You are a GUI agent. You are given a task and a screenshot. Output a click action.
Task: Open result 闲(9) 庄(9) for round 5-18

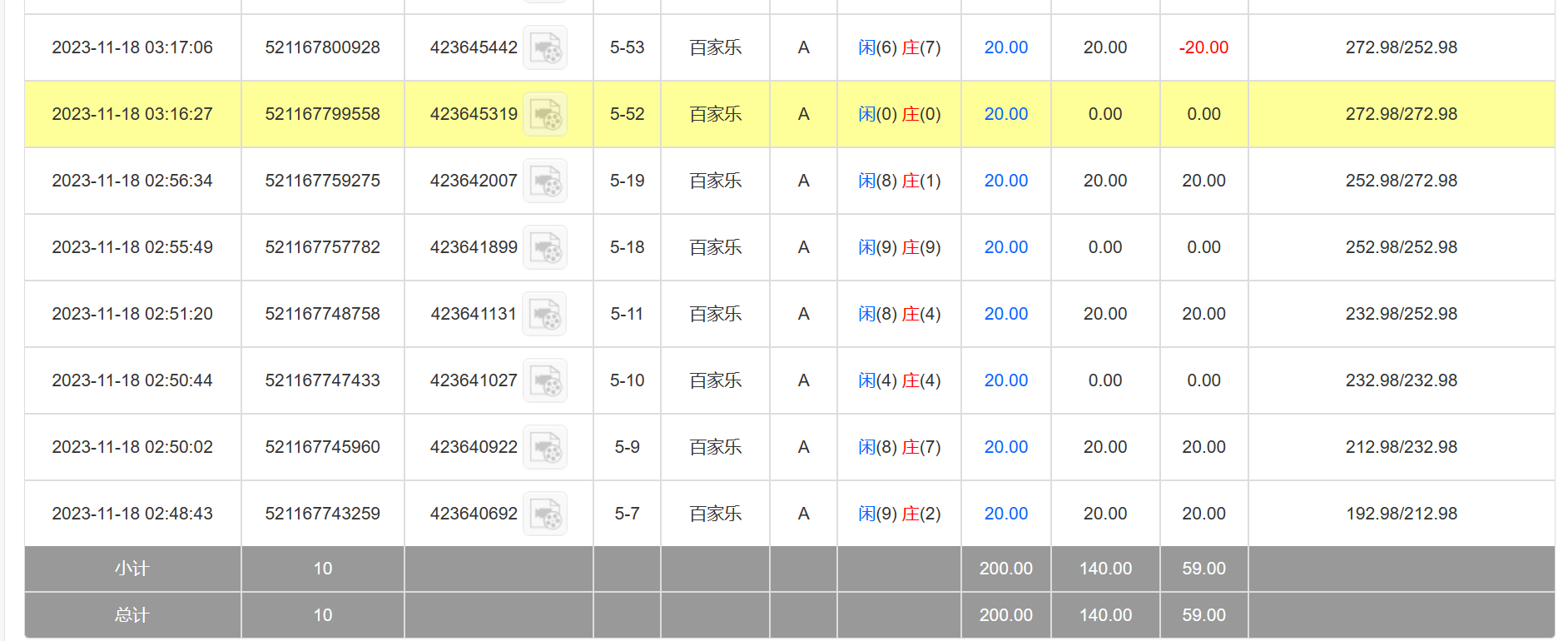pyautogui.click(x=899, y=247)
